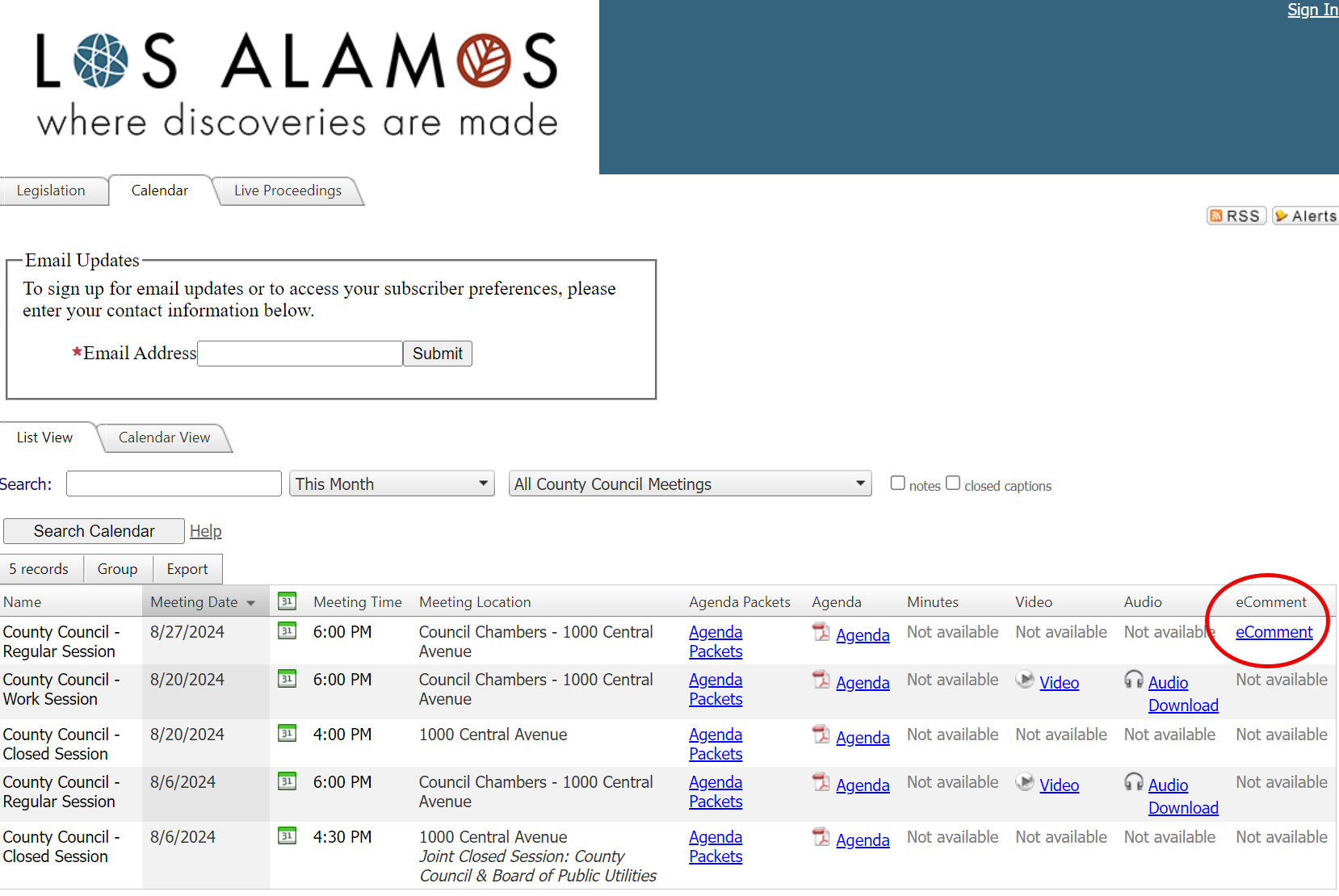Screen dimensions: 1339x896
Task: Open Agenda Packets for 8/20/2024 Closed Session
Action: pos(716,744)
